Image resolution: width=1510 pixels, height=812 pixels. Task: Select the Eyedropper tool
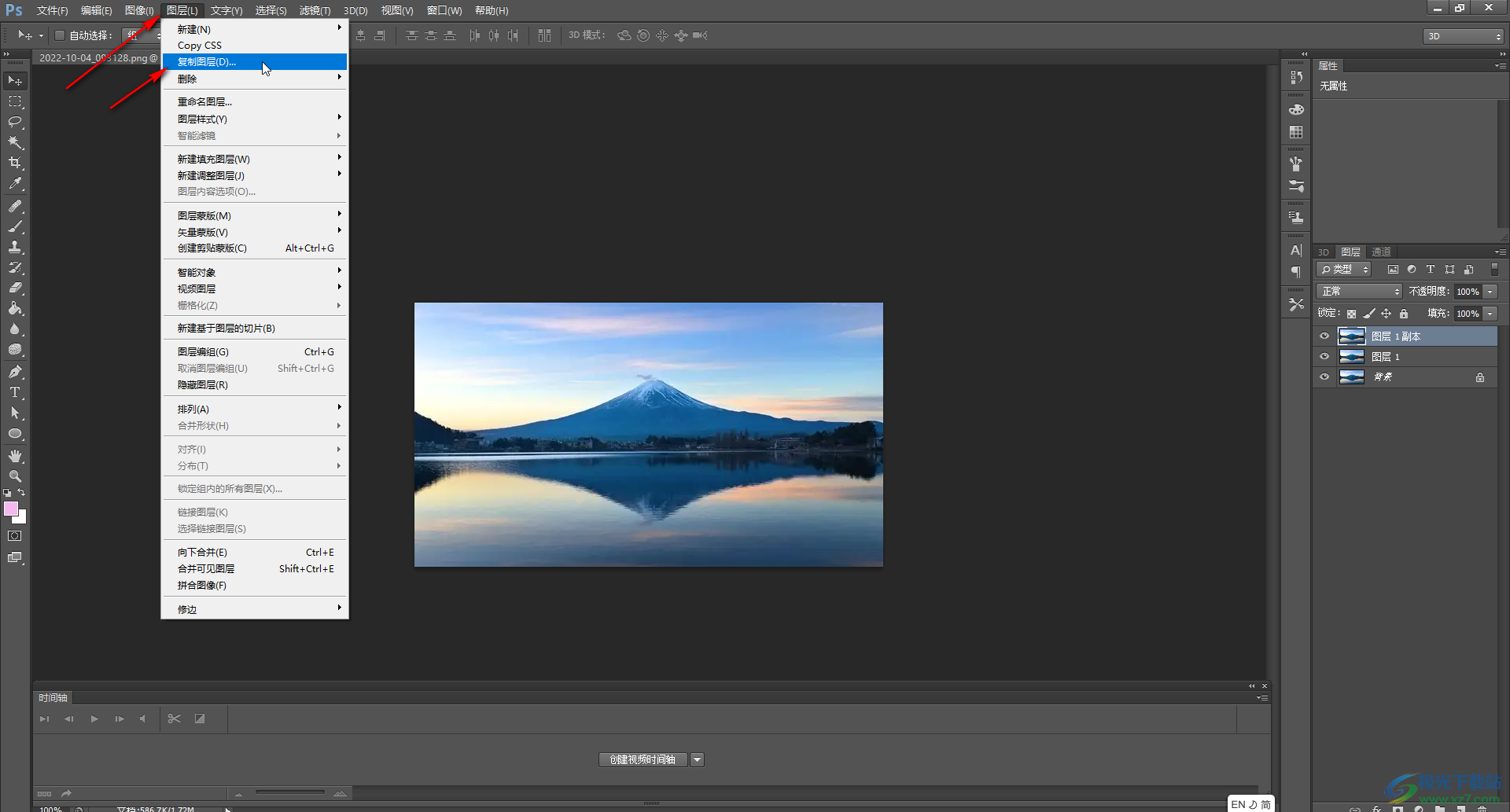(x=15, y=183)
